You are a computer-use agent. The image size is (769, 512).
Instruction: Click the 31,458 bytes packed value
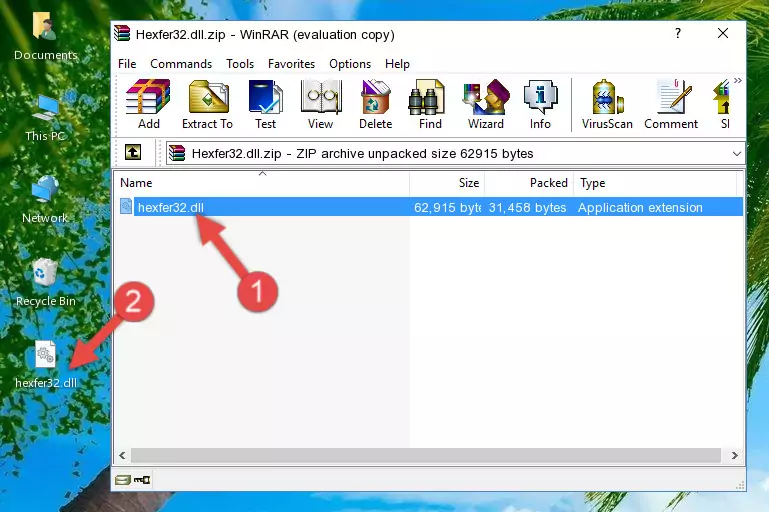527,207
